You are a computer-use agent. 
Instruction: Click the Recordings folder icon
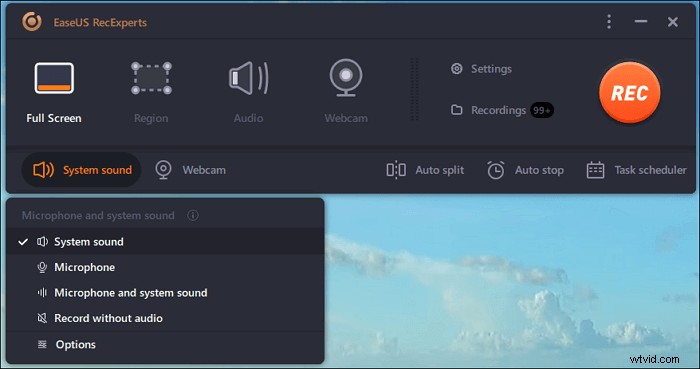[456, 110]
